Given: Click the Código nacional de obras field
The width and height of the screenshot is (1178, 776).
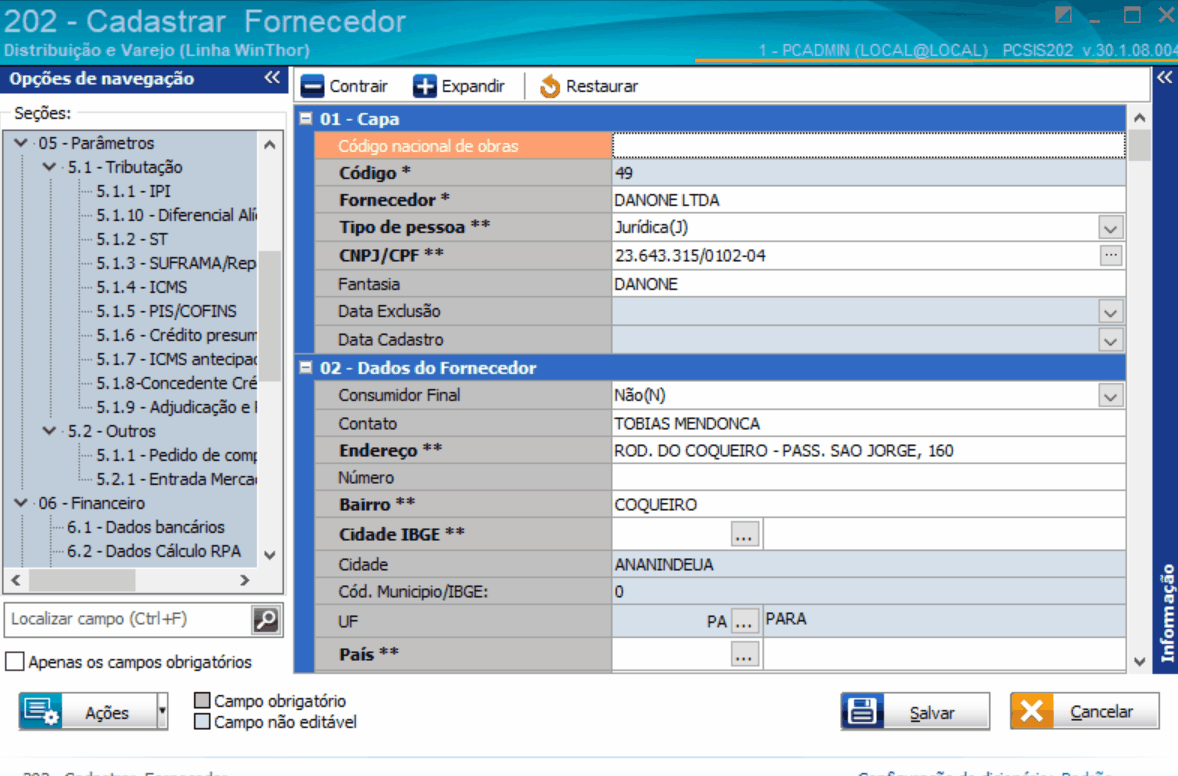Looking at the screenshot, I should (x=868, y=146).
